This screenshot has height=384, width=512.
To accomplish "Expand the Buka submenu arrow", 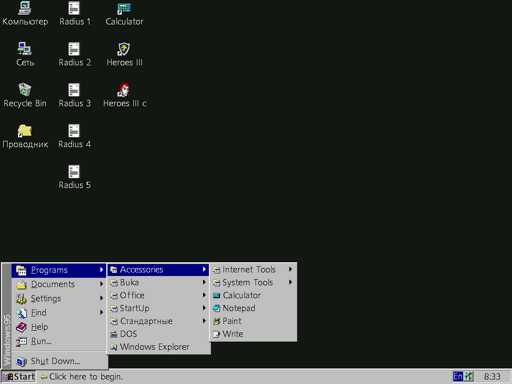I will tap(204, 282).
